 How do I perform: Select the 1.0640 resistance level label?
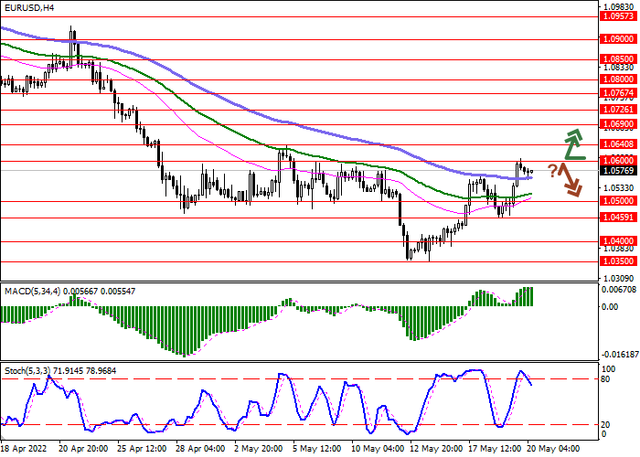pos(617,144)
